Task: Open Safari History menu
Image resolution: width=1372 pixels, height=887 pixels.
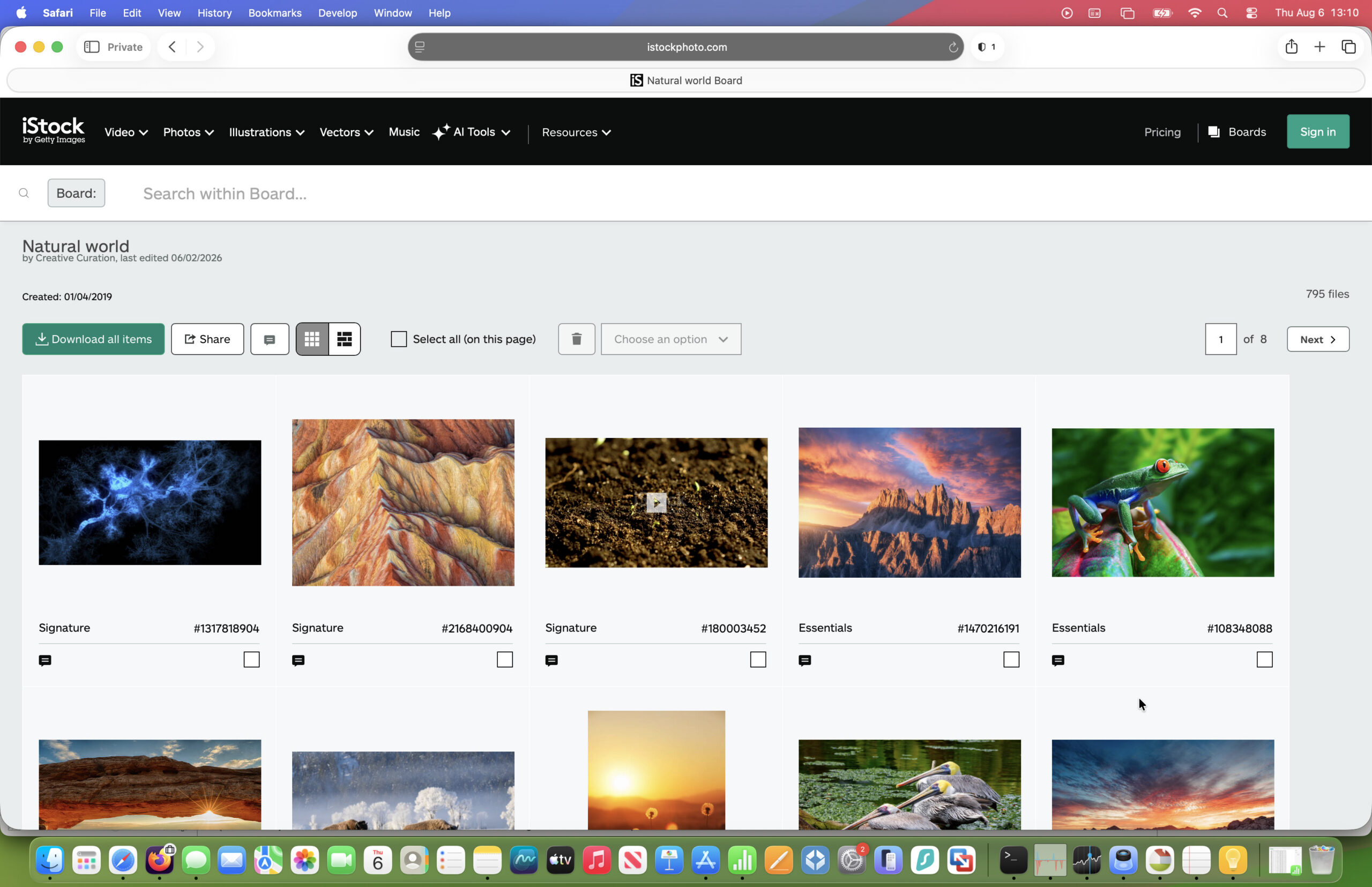Action: tap(214, 13)
